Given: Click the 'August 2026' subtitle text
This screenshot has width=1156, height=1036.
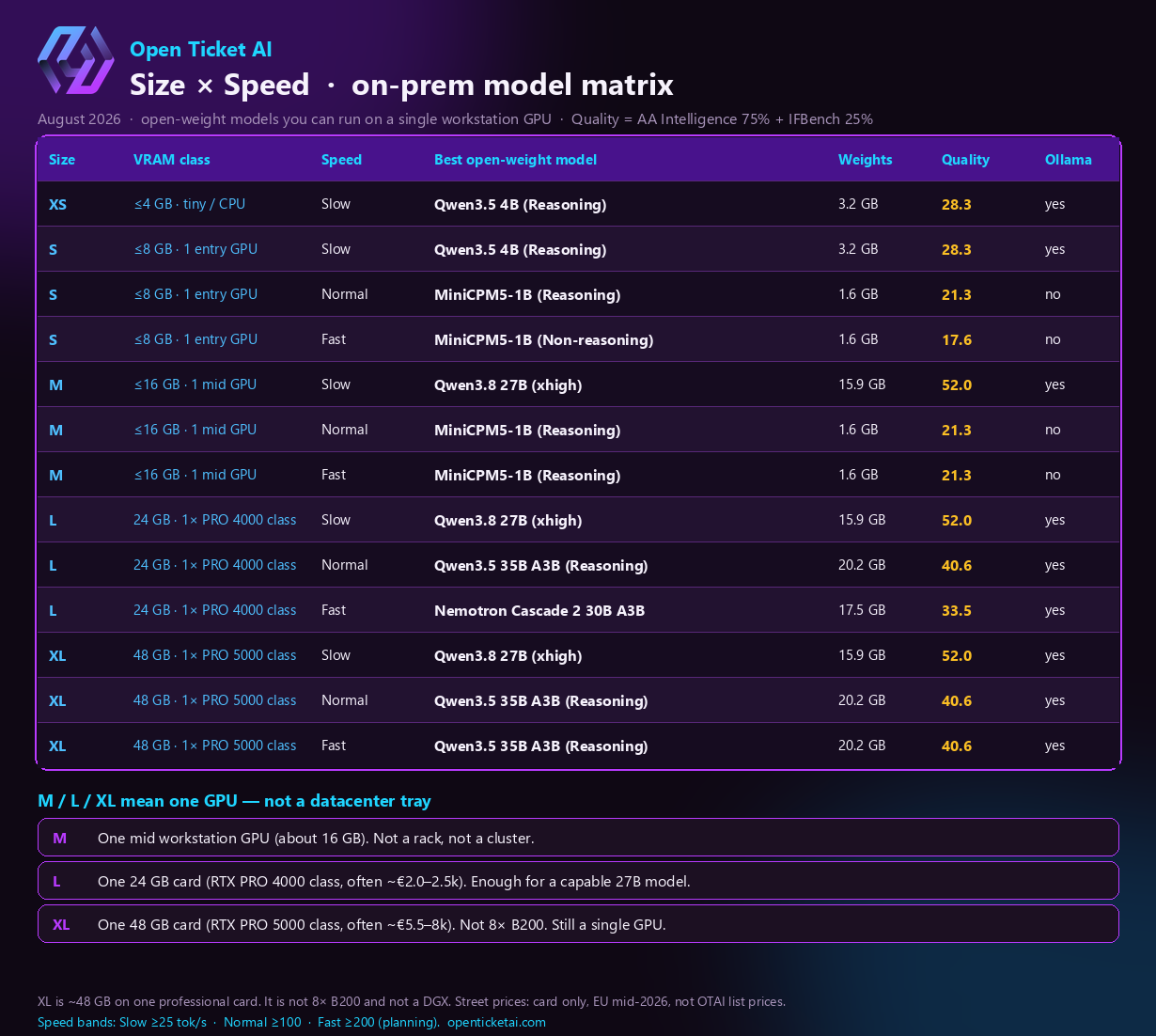Looking at the screenshot, I should point(79,119).
